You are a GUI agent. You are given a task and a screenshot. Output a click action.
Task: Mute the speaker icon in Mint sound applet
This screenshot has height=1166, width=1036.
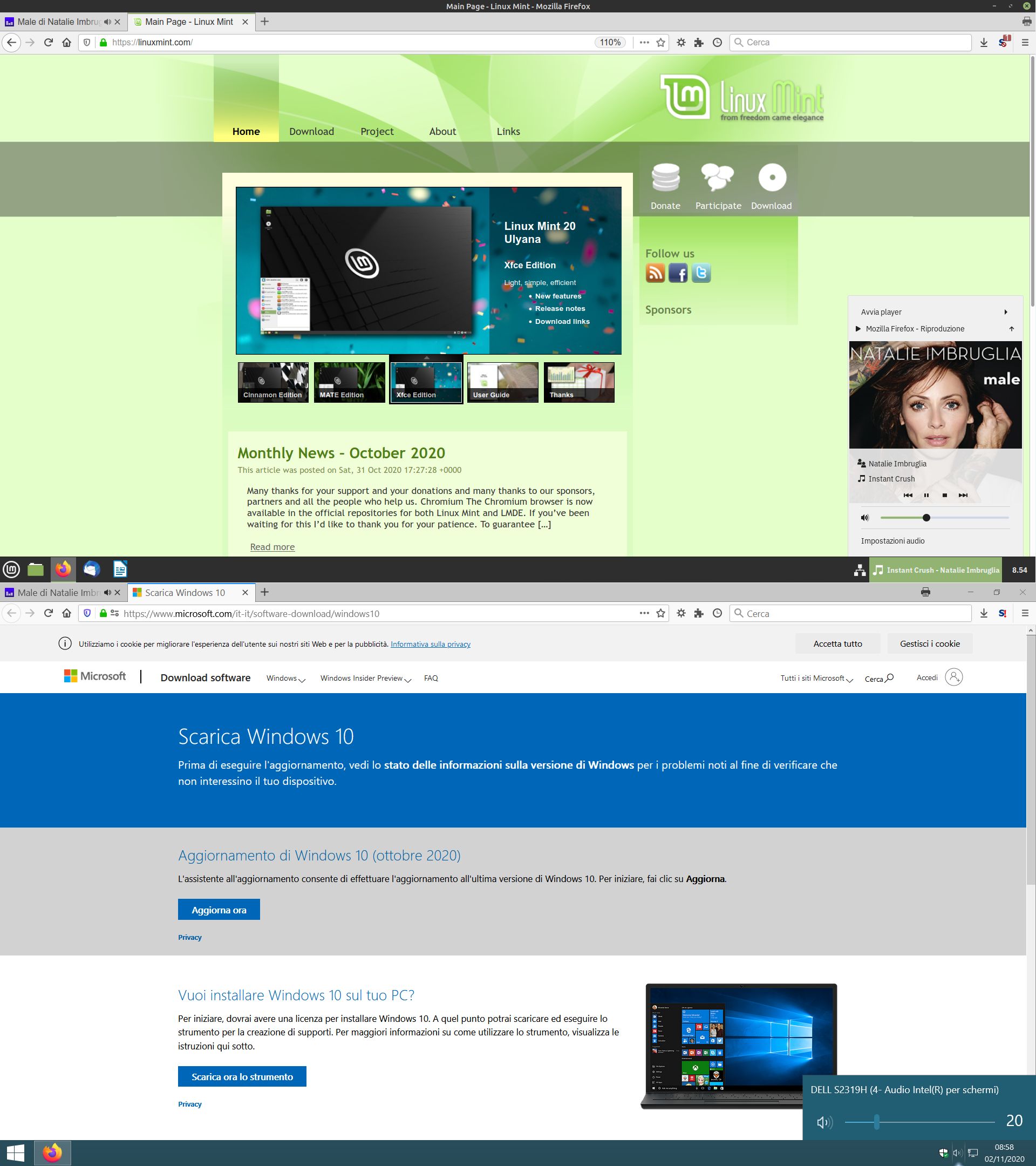[865, 517]
